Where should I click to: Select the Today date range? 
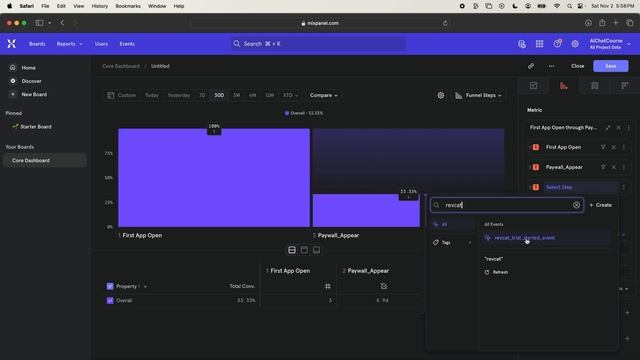point(152,95)
